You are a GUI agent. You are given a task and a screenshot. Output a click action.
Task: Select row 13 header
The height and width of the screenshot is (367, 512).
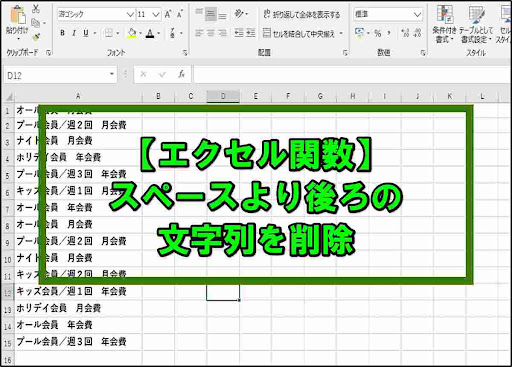tap(8, 309)
